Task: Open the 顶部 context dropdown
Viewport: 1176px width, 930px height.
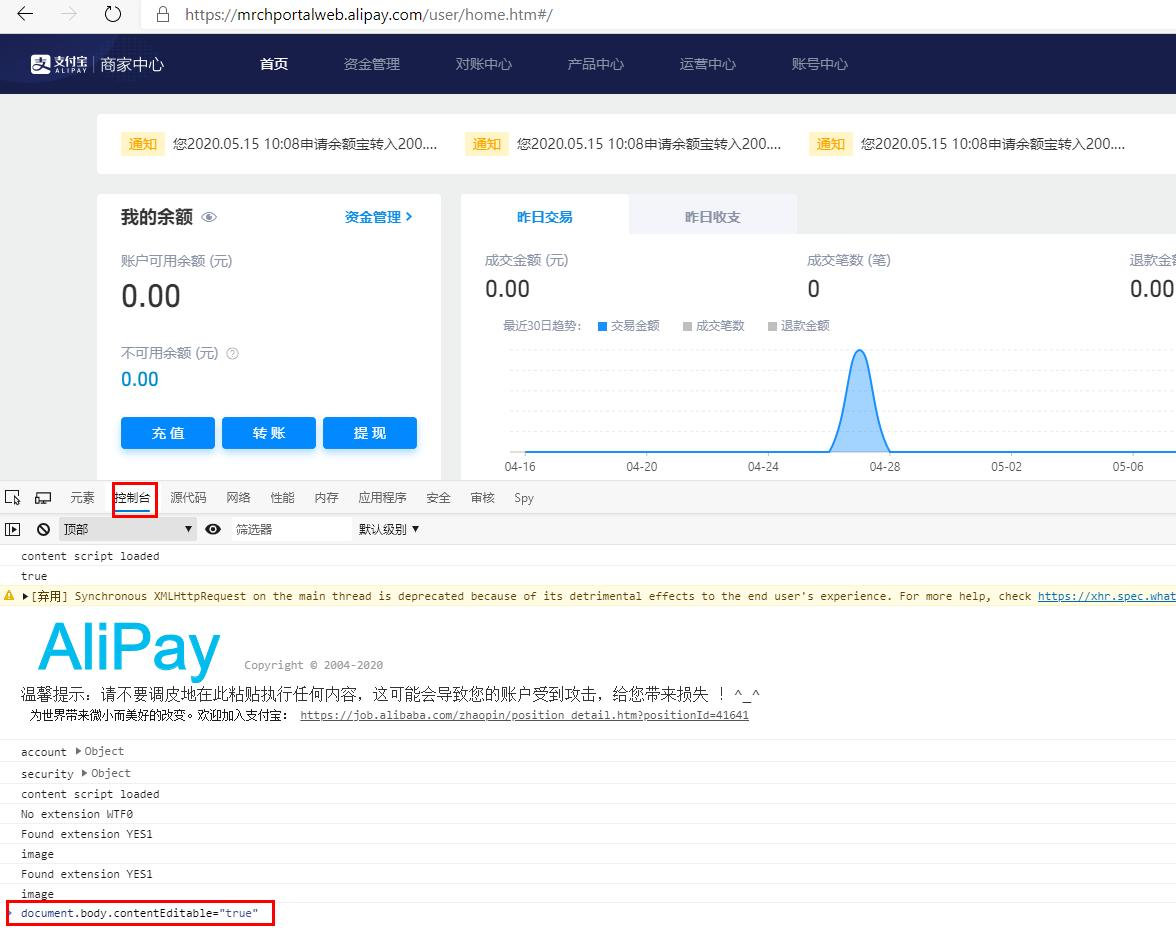Action: click(128, 530)
